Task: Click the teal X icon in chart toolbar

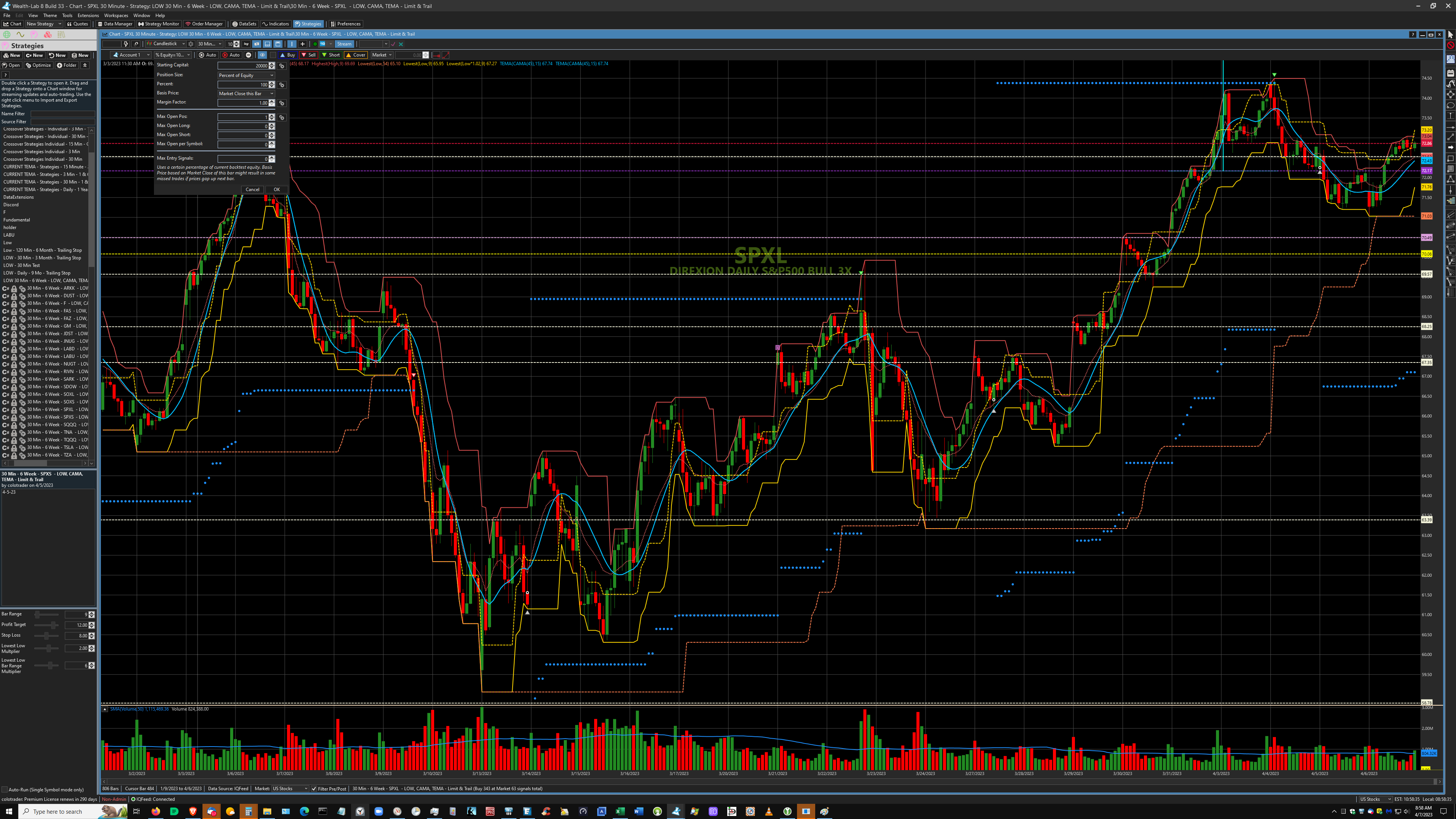Action: [x=401, y=44]
